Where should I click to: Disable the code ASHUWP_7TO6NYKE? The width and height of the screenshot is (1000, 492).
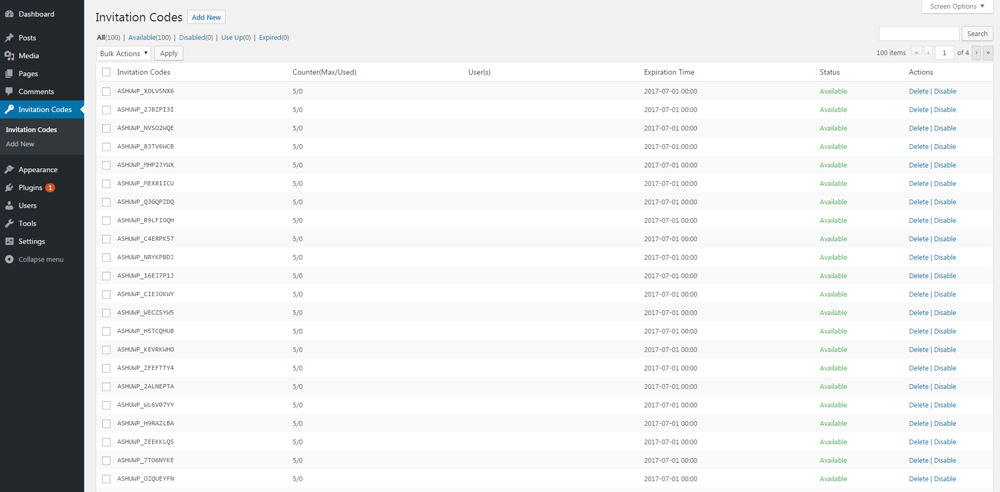pyautogui.click(x=945, y=460)
